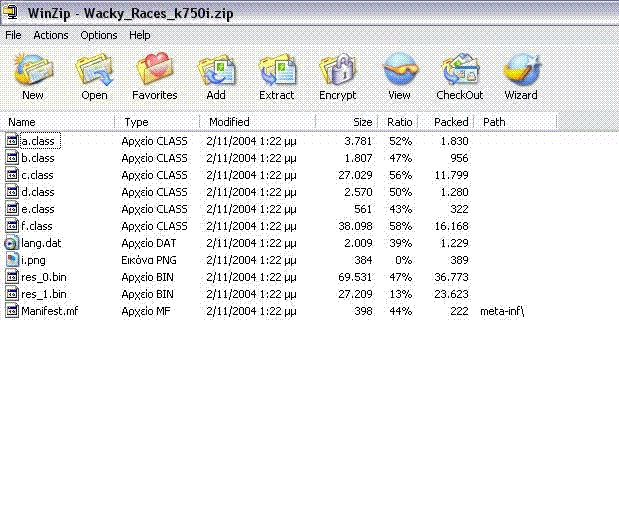The image size is (619, 524).
Task: Launch the CheckOut toolbar icon
Action: point(460,70)
